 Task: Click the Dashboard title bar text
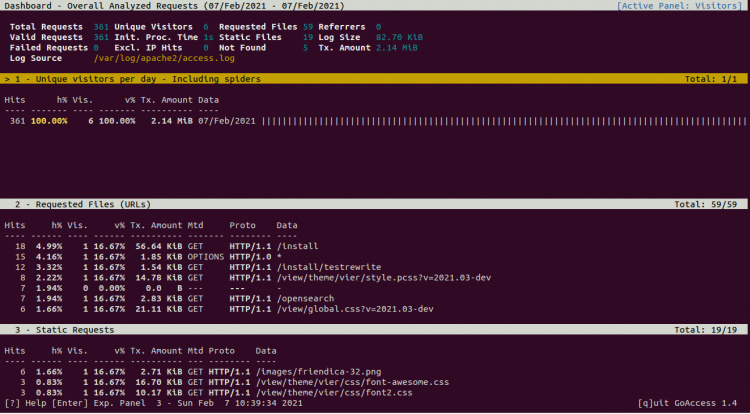tap(150, 6)
